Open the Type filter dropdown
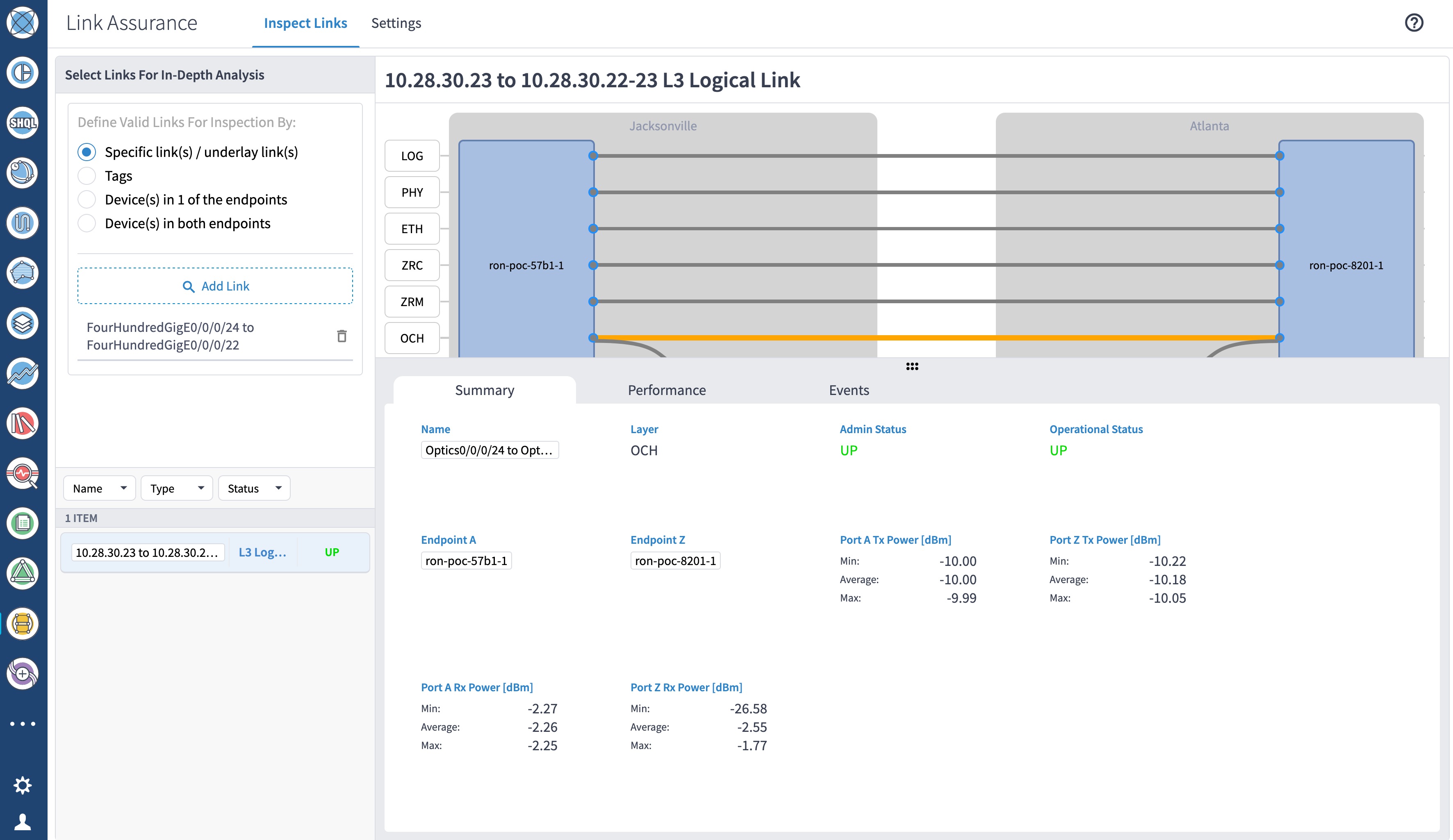Screen dimensions: 1453x840 [176, 488]
